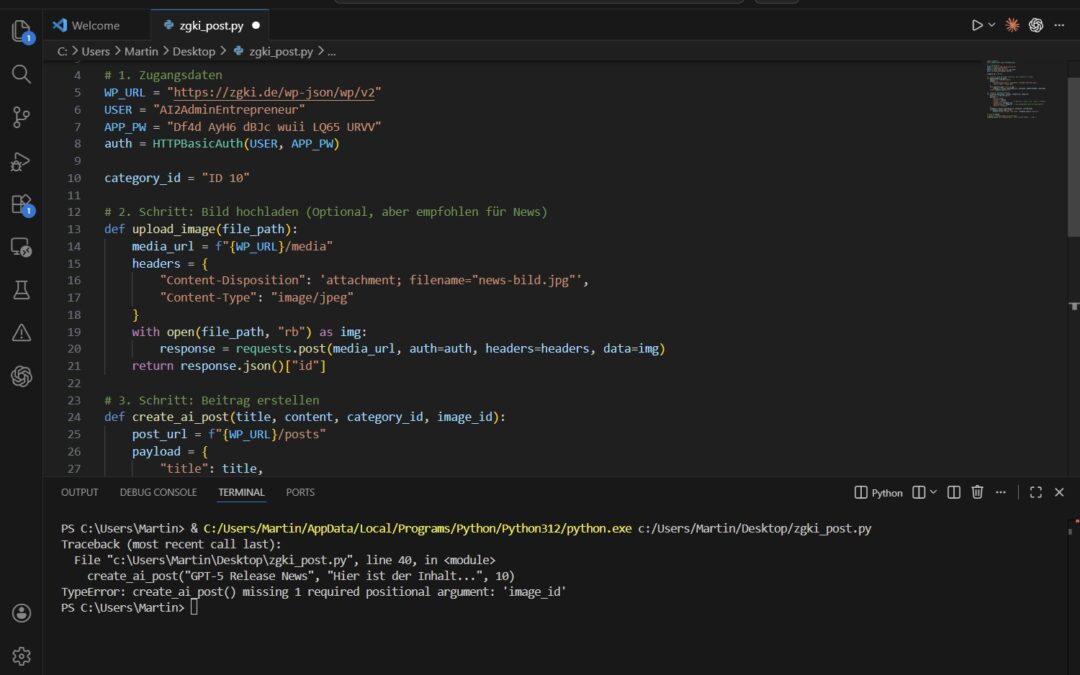Switch to the Welcome tab
Screen dimensions: 1080x675
95,25
